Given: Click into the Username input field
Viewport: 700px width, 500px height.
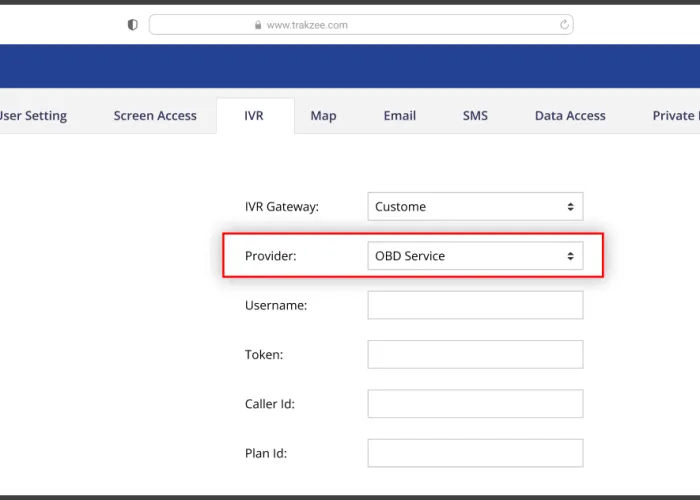Looking at the screenshot, I should [475, 305].
